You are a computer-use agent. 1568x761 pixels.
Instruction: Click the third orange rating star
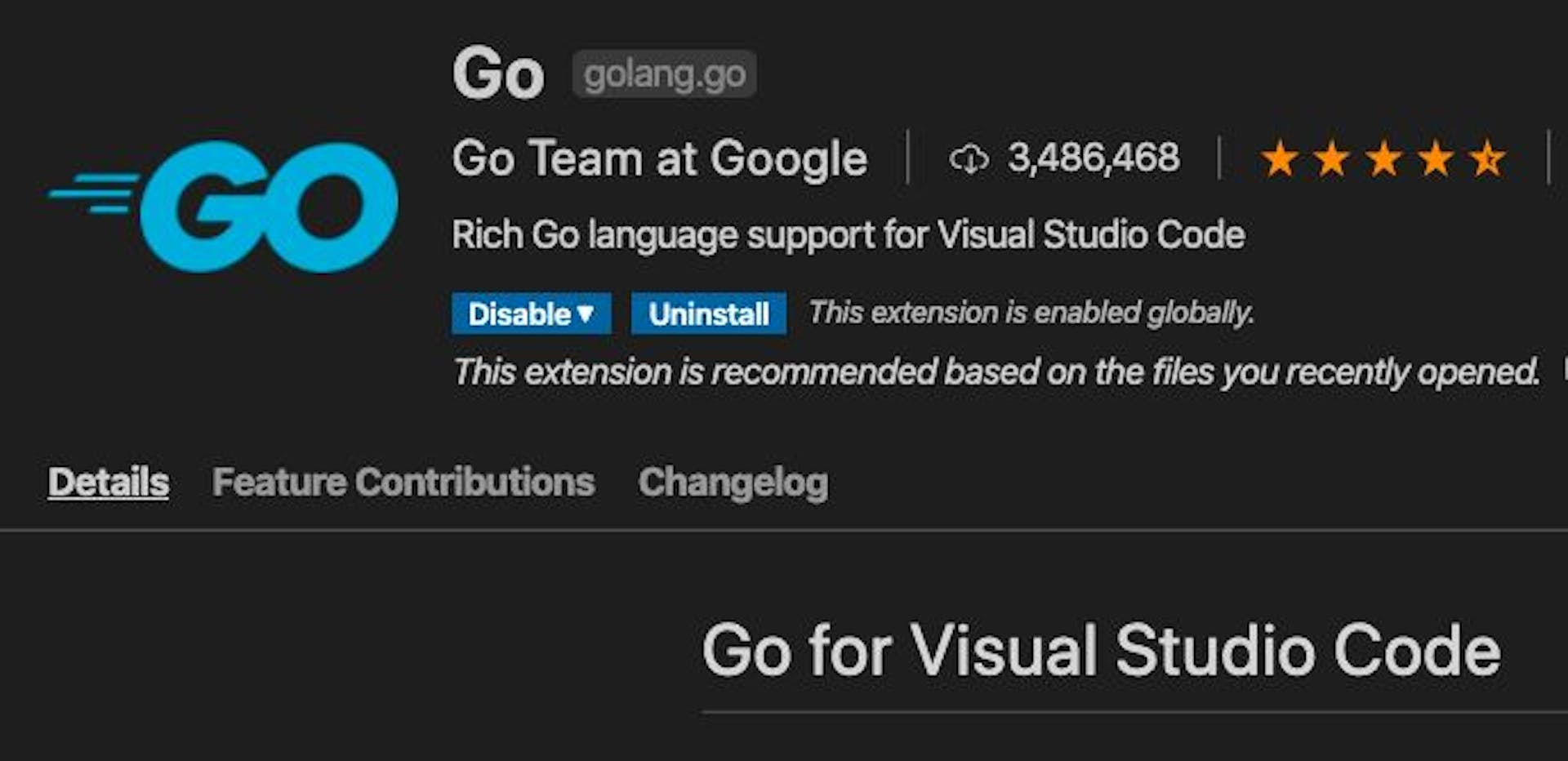[x=1384, y=158]
